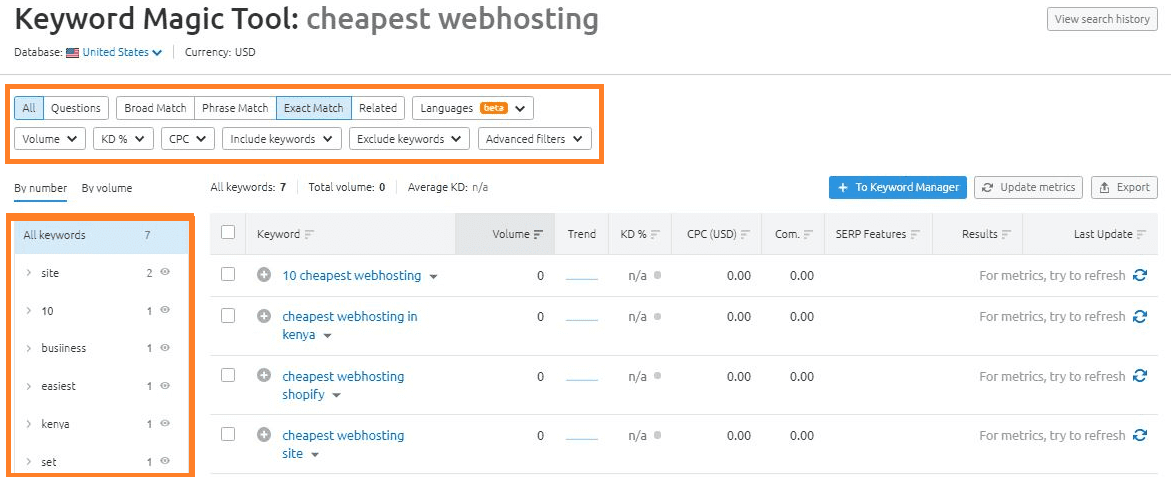Open View search history
1171x477 pixels.
tap(1102, 19)
